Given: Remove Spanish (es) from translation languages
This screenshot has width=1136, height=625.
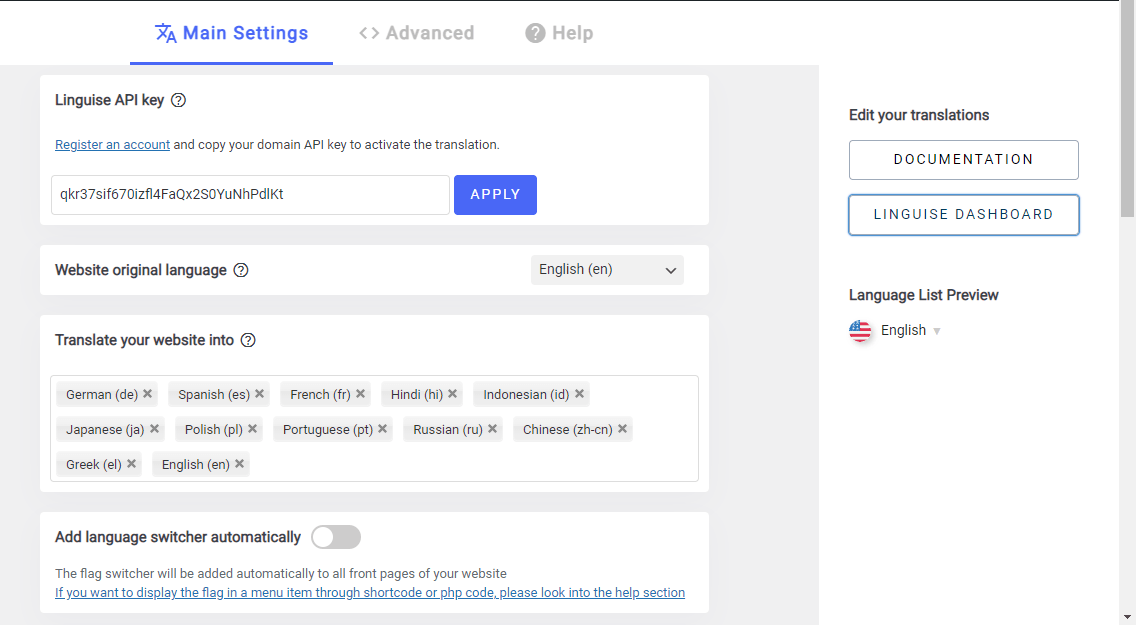Looking at the screenshot, I should coord(259,394).
